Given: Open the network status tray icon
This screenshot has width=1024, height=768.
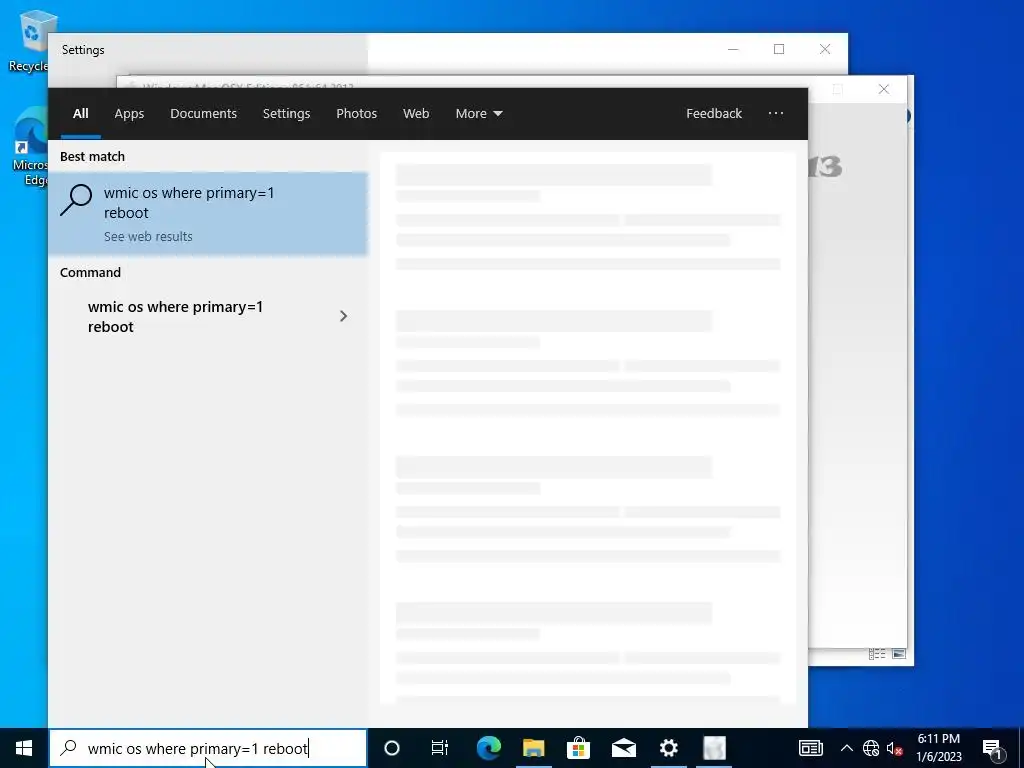Looking at the screenshot, I should pos(871,748).
